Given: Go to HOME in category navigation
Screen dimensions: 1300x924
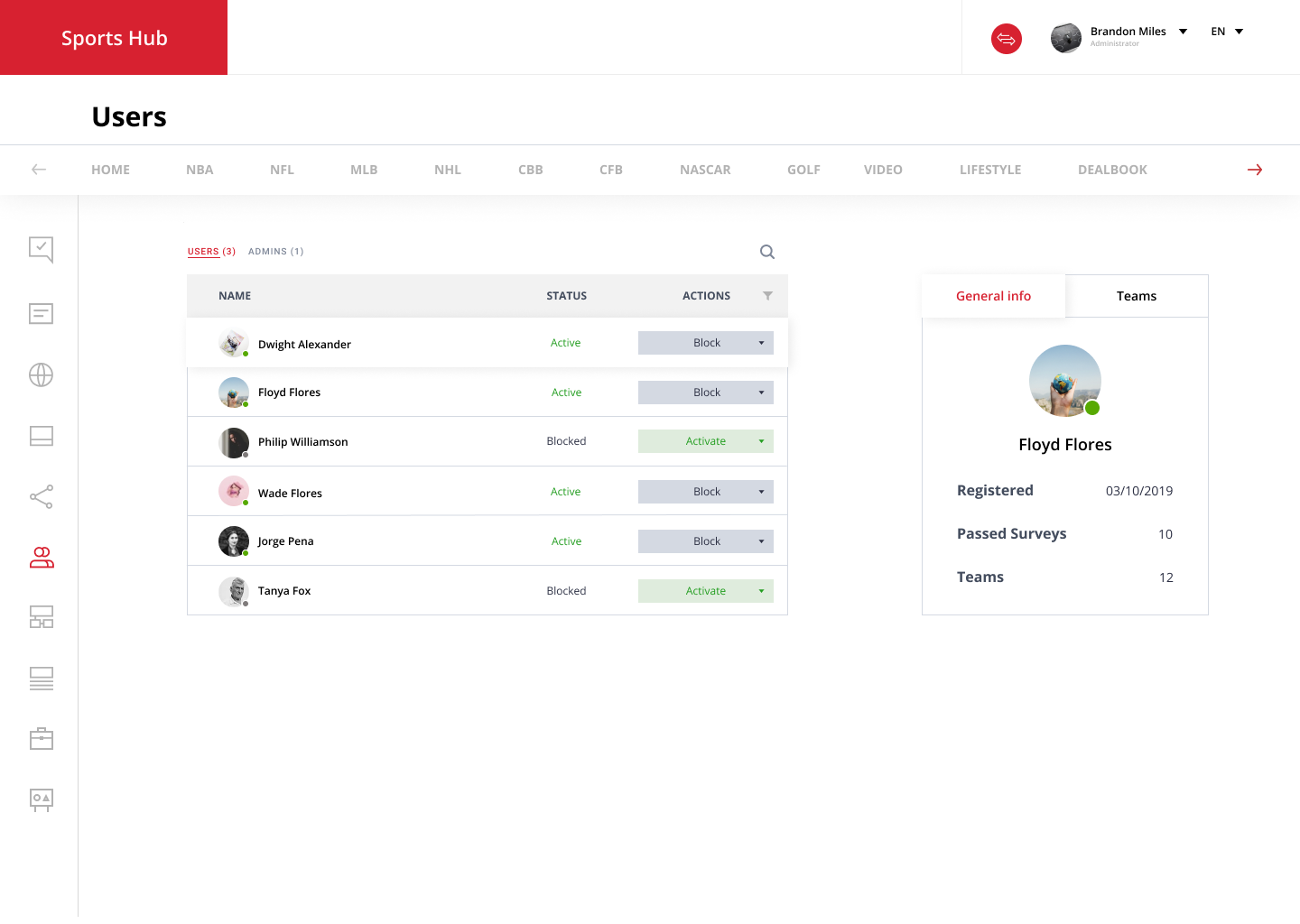Looking at the screenshot, I should pos(110,170).
